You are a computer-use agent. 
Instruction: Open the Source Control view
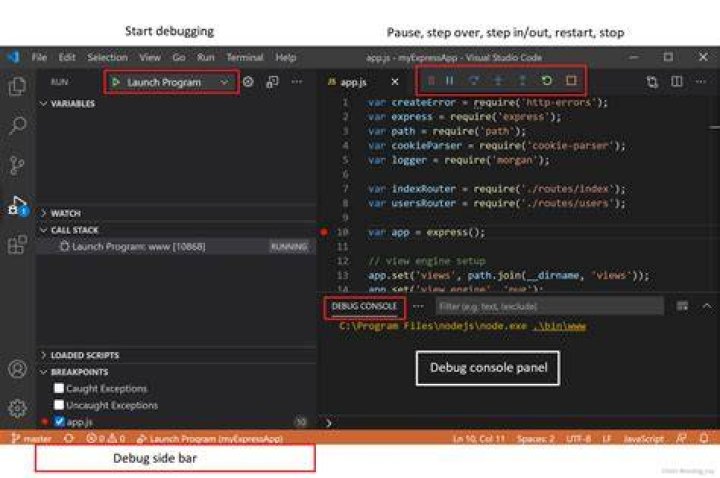(x=17, y=165)
